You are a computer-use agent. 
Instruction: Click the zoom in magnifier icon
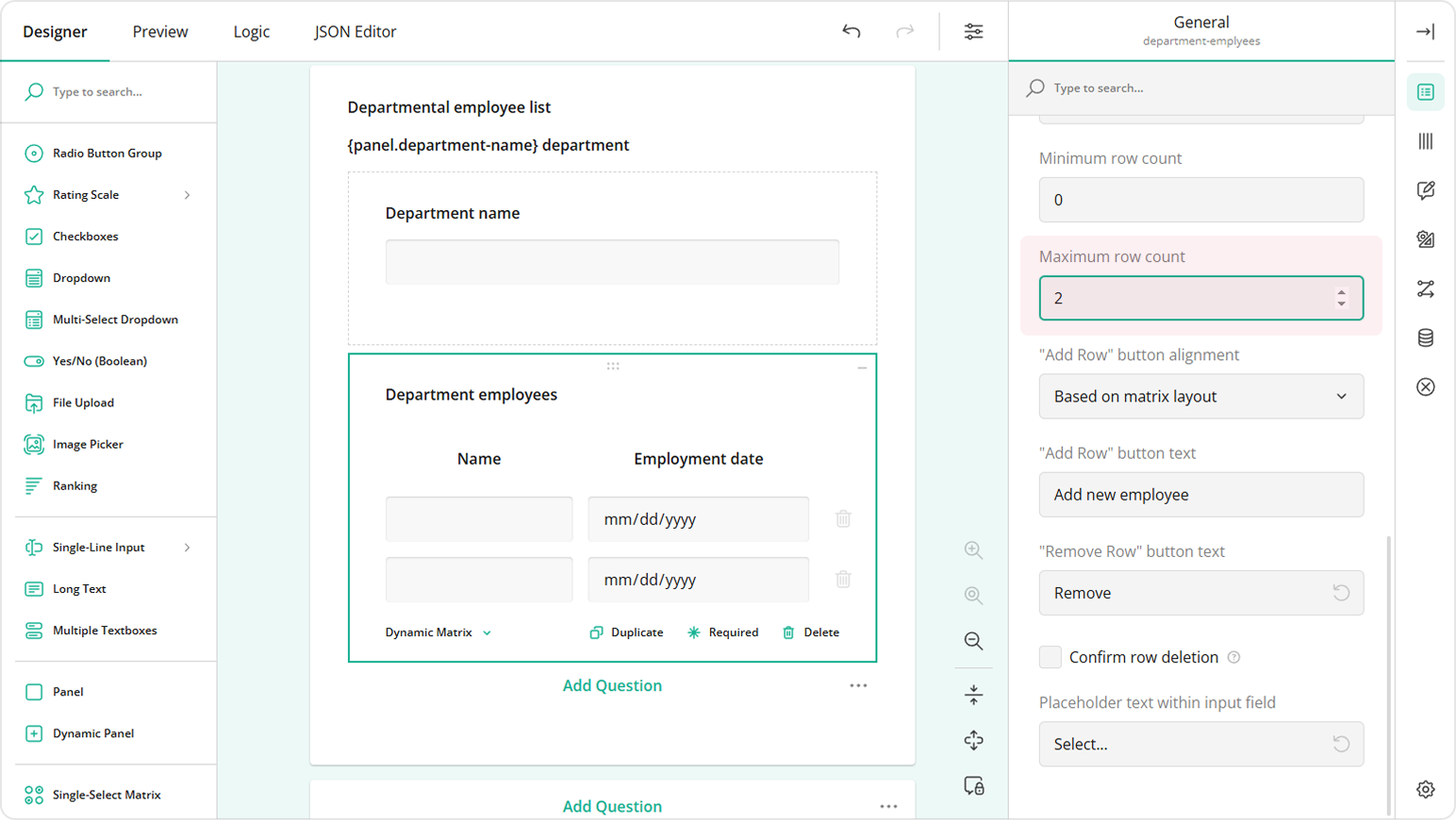pos(973,549)
